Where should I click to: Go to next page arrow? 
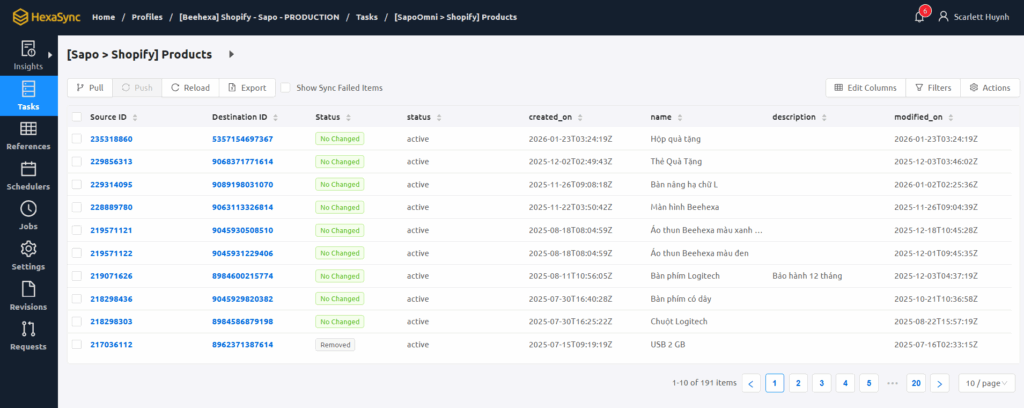(x=939, y=383)
